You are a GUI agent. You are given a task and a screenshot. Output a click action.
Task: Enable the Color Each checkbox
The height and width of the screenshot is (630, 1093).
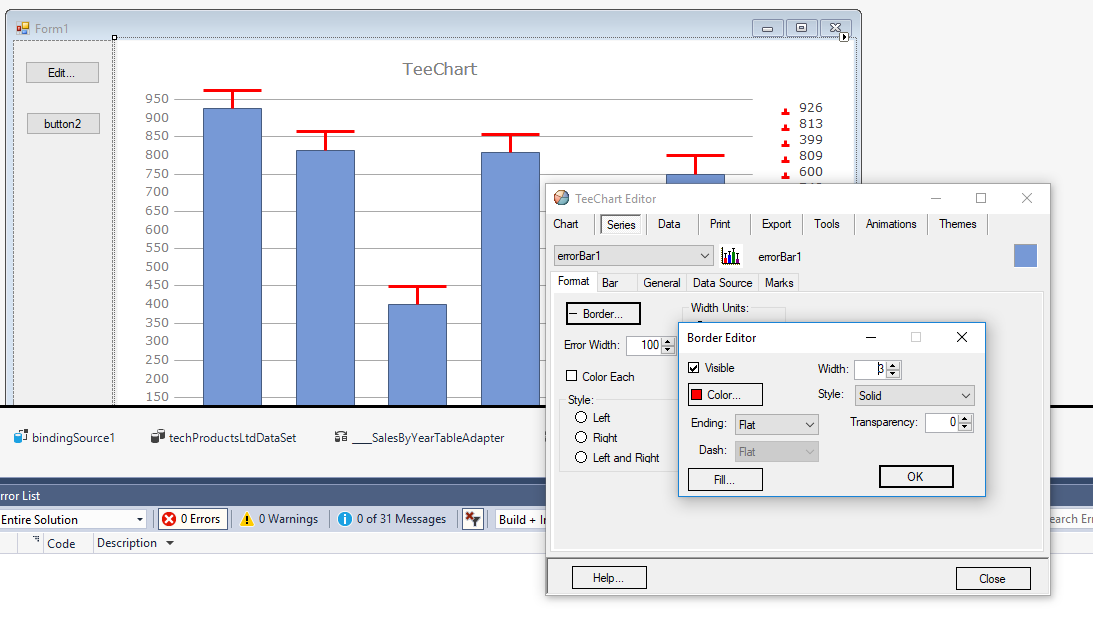pos(572,376)
